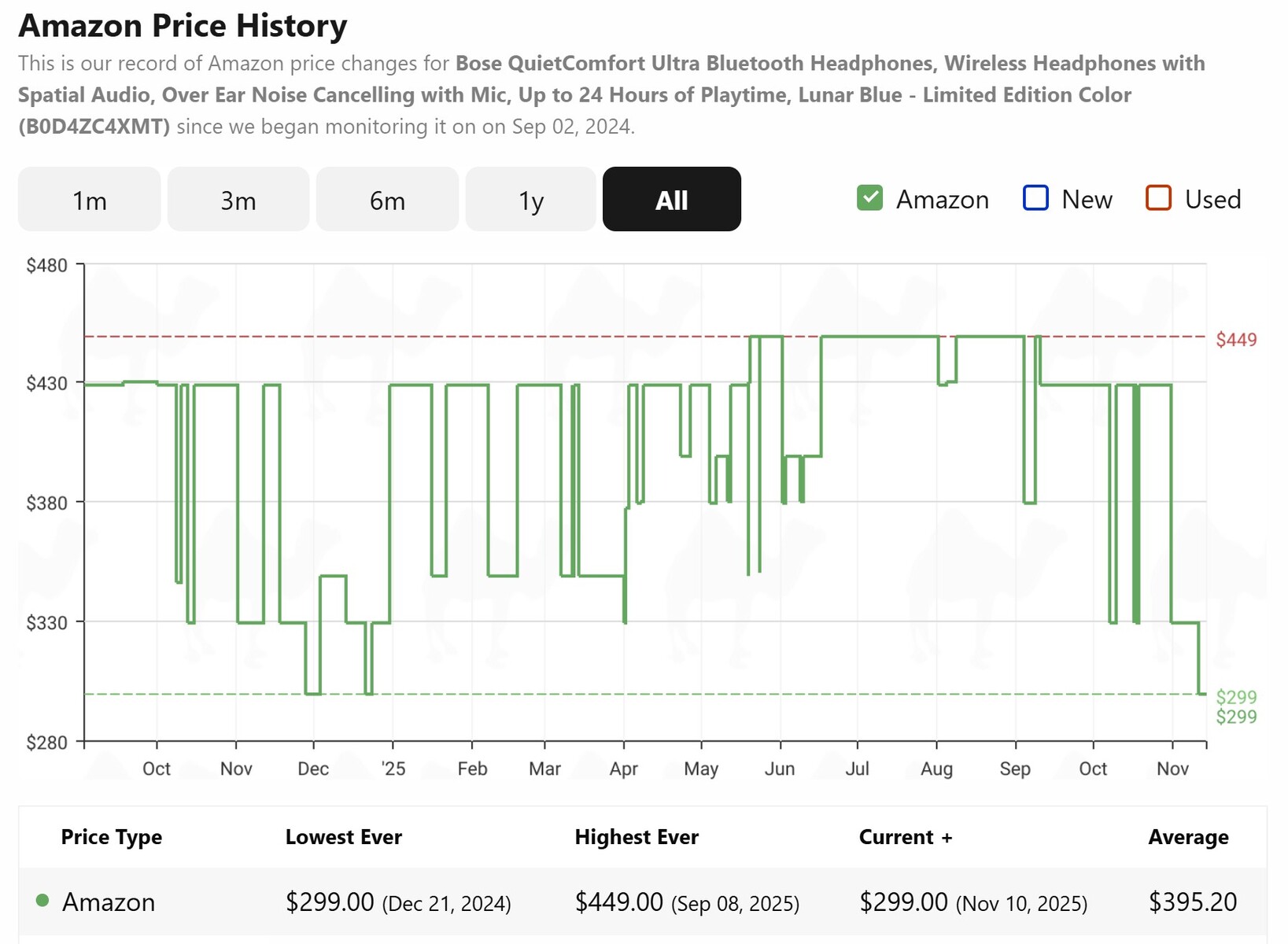Click the $299.00 current price value
The height and width of the screenshot is (944, 1288).
pos(902,902)
